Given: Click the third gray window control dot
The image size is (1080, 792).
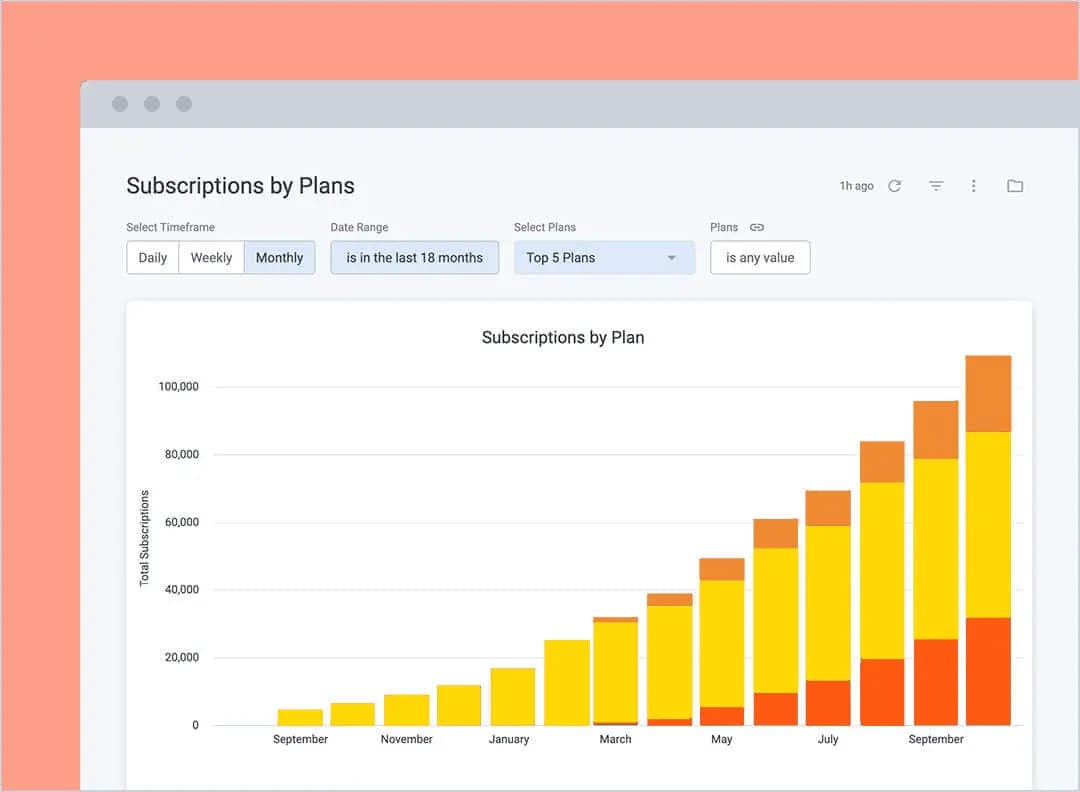Looking at the screenshot, I should [x=184, y=104].
